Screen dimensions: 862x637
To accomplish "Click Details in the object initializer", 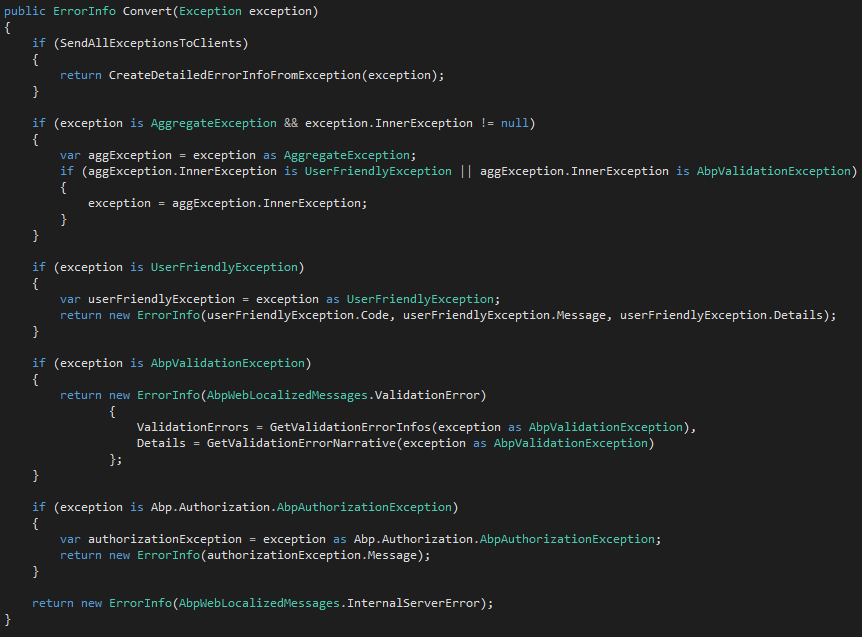I will (161, 443).
